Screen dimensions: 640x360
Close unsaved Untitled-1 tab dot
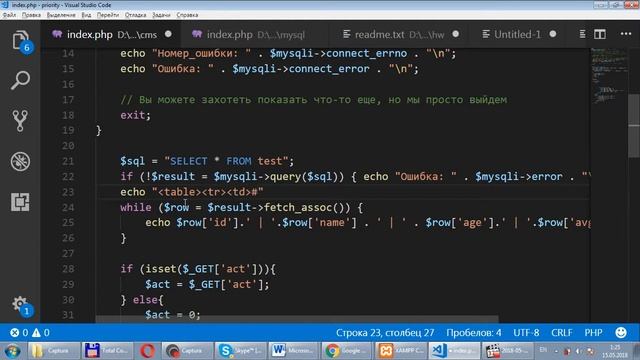click(x=553, y=34)
